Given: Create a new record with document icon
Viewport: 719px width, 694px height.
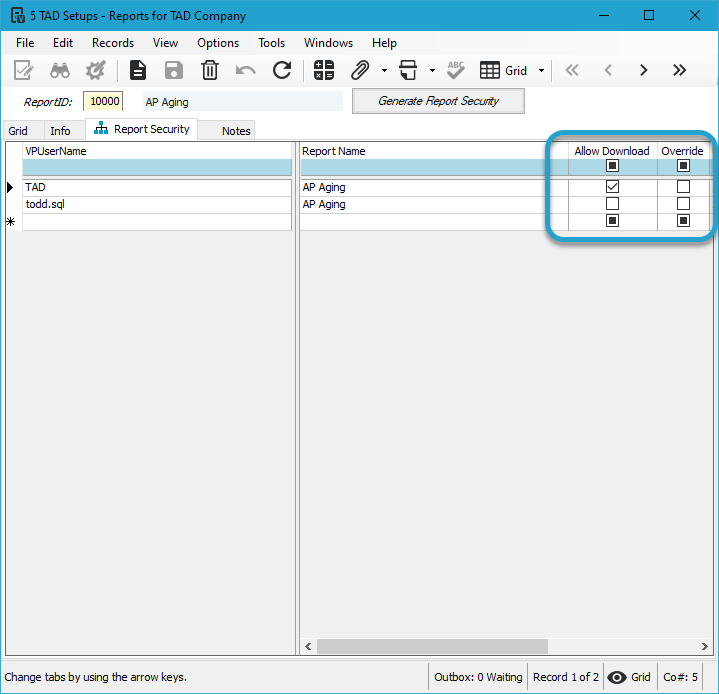Looking at the screenshot, I should coord(138,71).
